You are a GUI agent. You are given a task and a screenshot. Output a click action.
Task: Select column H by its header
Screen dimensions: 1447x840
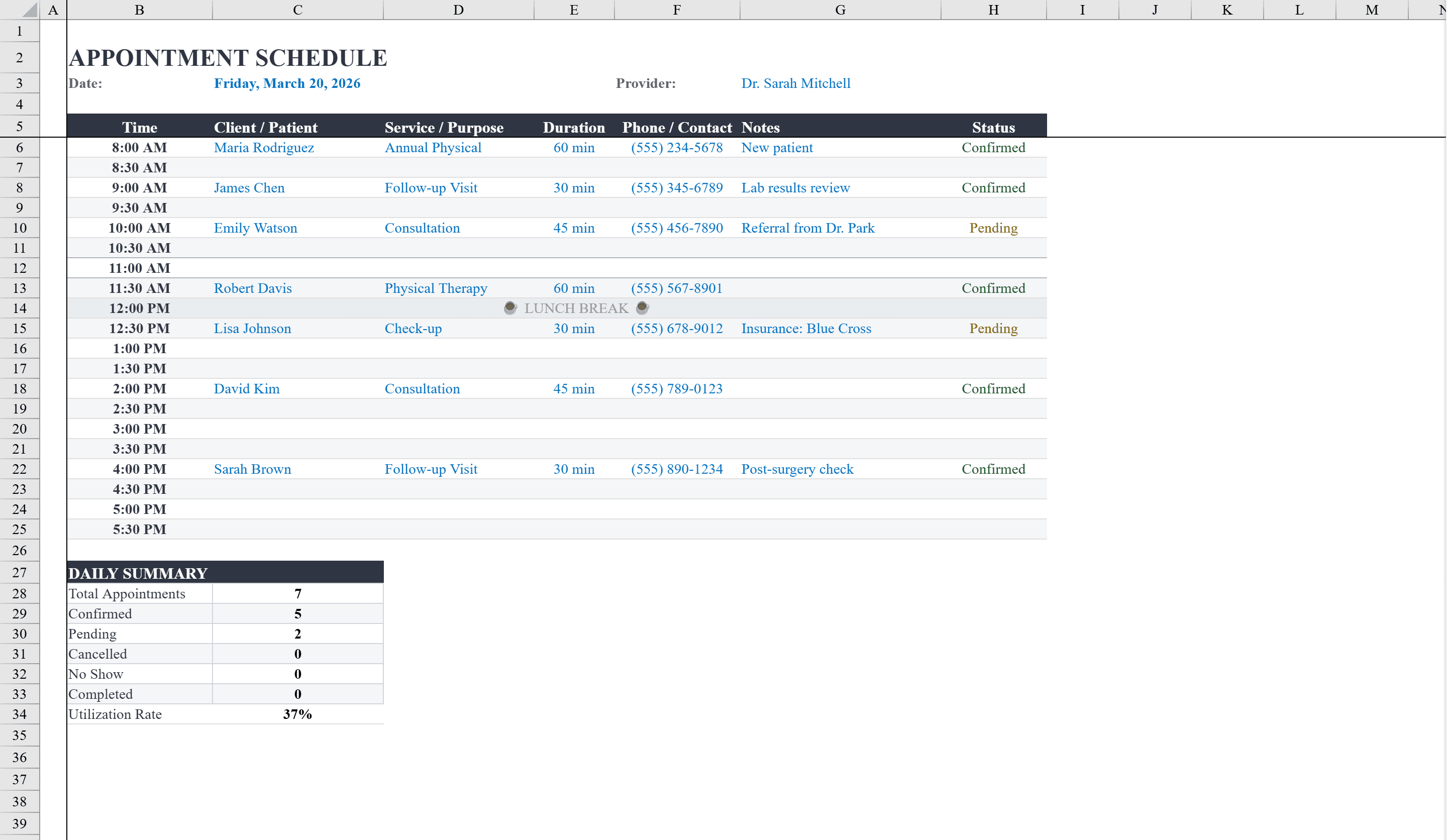pyautogui.click(x=993, y=9)
